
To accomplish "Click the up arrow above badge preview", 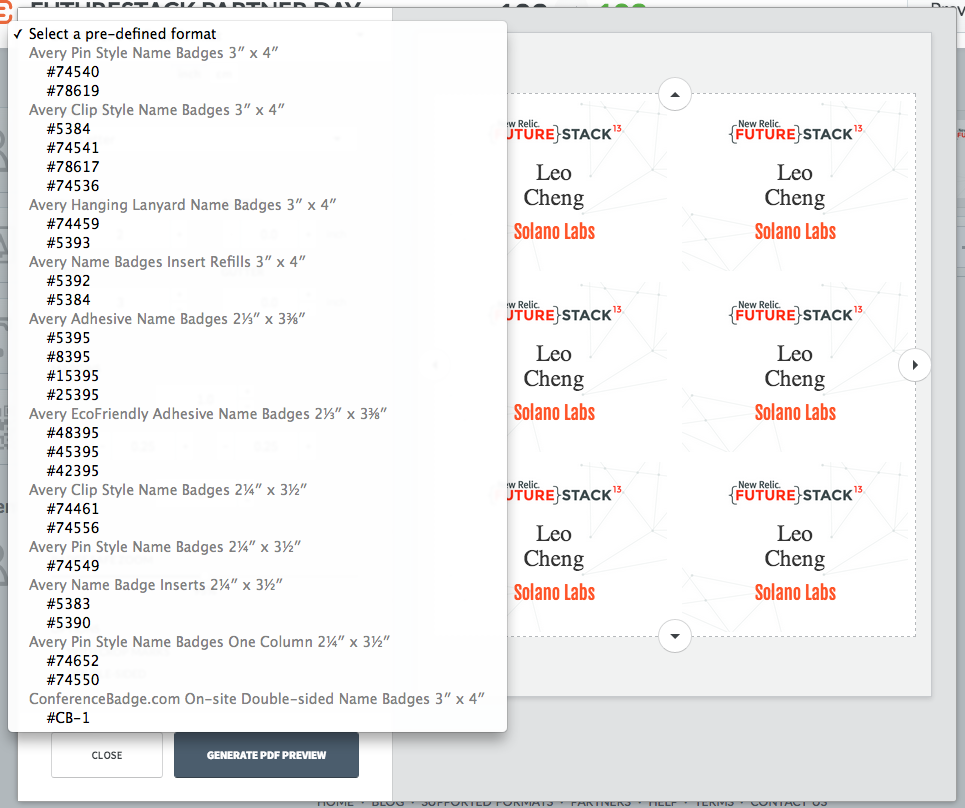I will point(675,94).
